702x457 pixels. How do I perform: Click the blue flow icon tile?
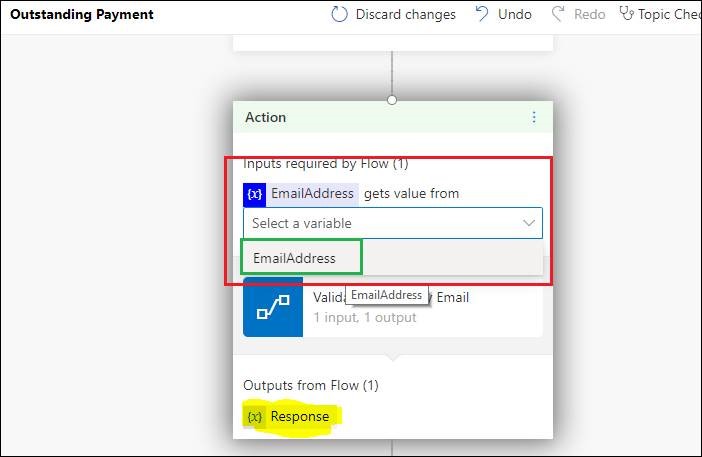(x=273, y=307)
